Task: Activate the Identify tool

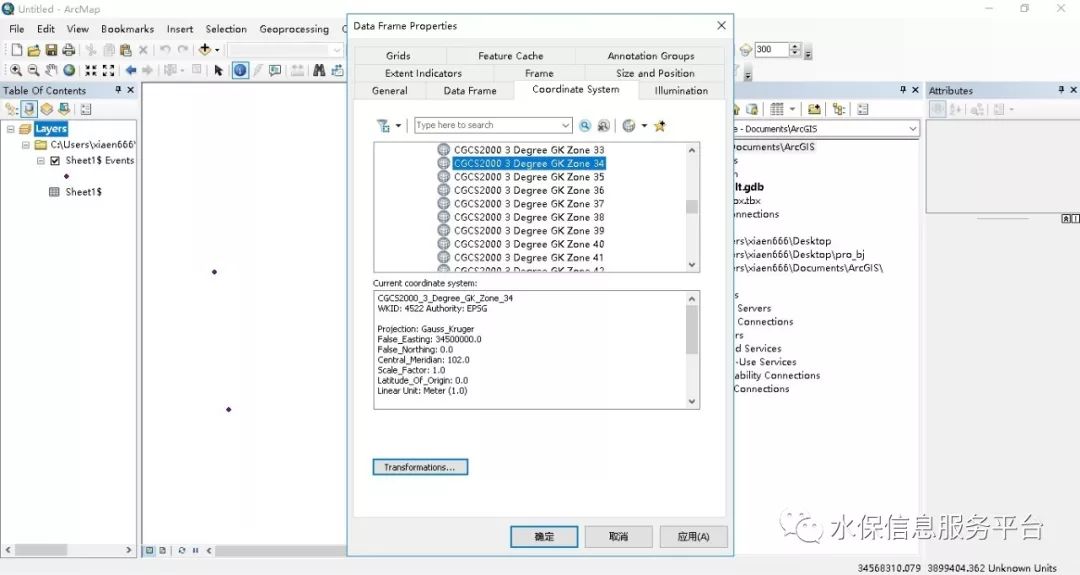Action: click(240, 70)
